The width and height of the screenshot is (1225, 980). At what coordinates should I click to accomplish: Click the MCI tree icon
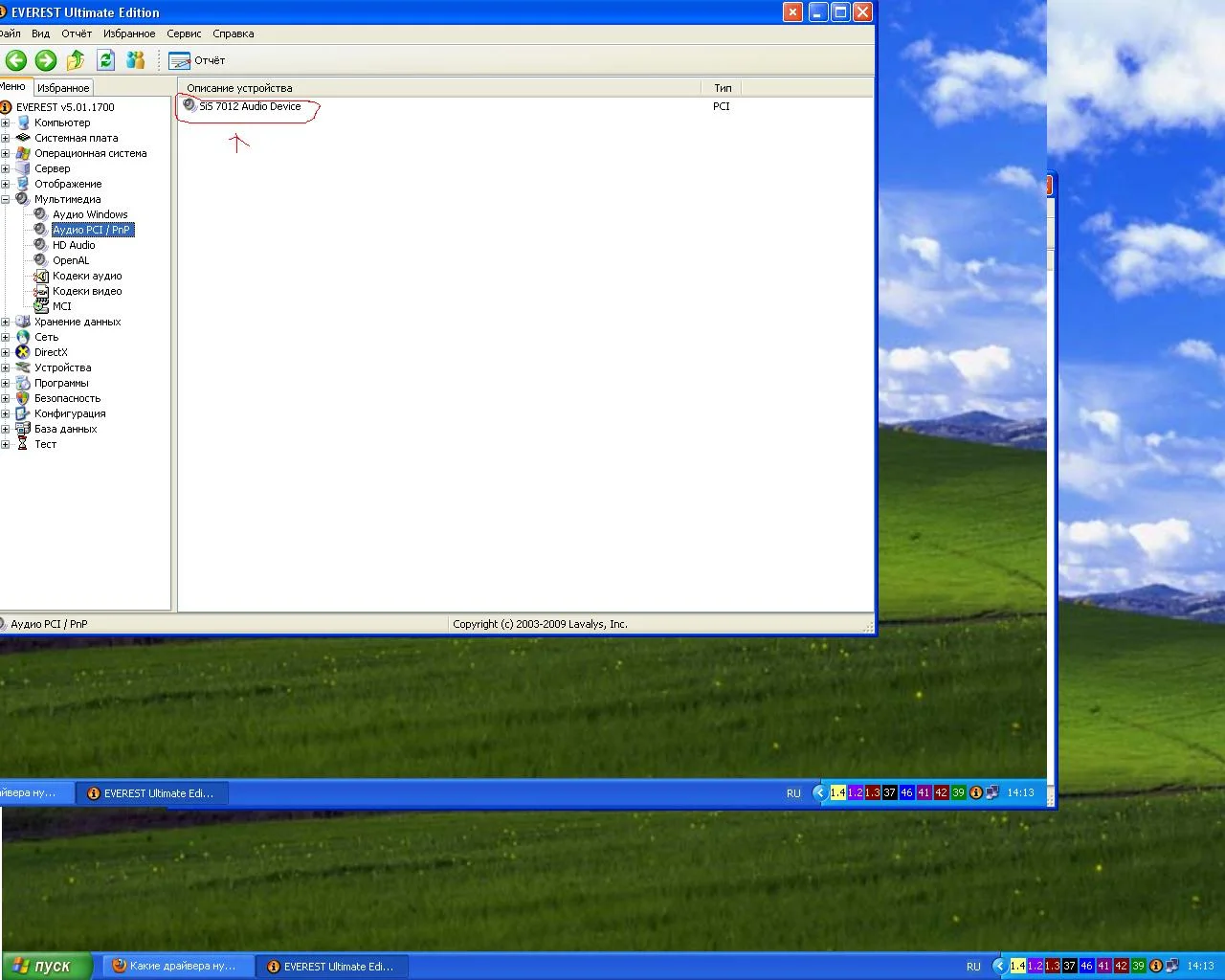(41, 306)
